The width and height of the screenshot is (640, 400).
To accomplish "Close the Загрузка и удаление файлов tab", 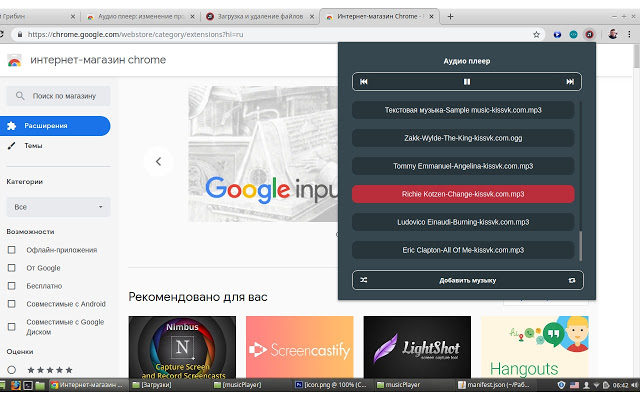I will pos(311,17).
